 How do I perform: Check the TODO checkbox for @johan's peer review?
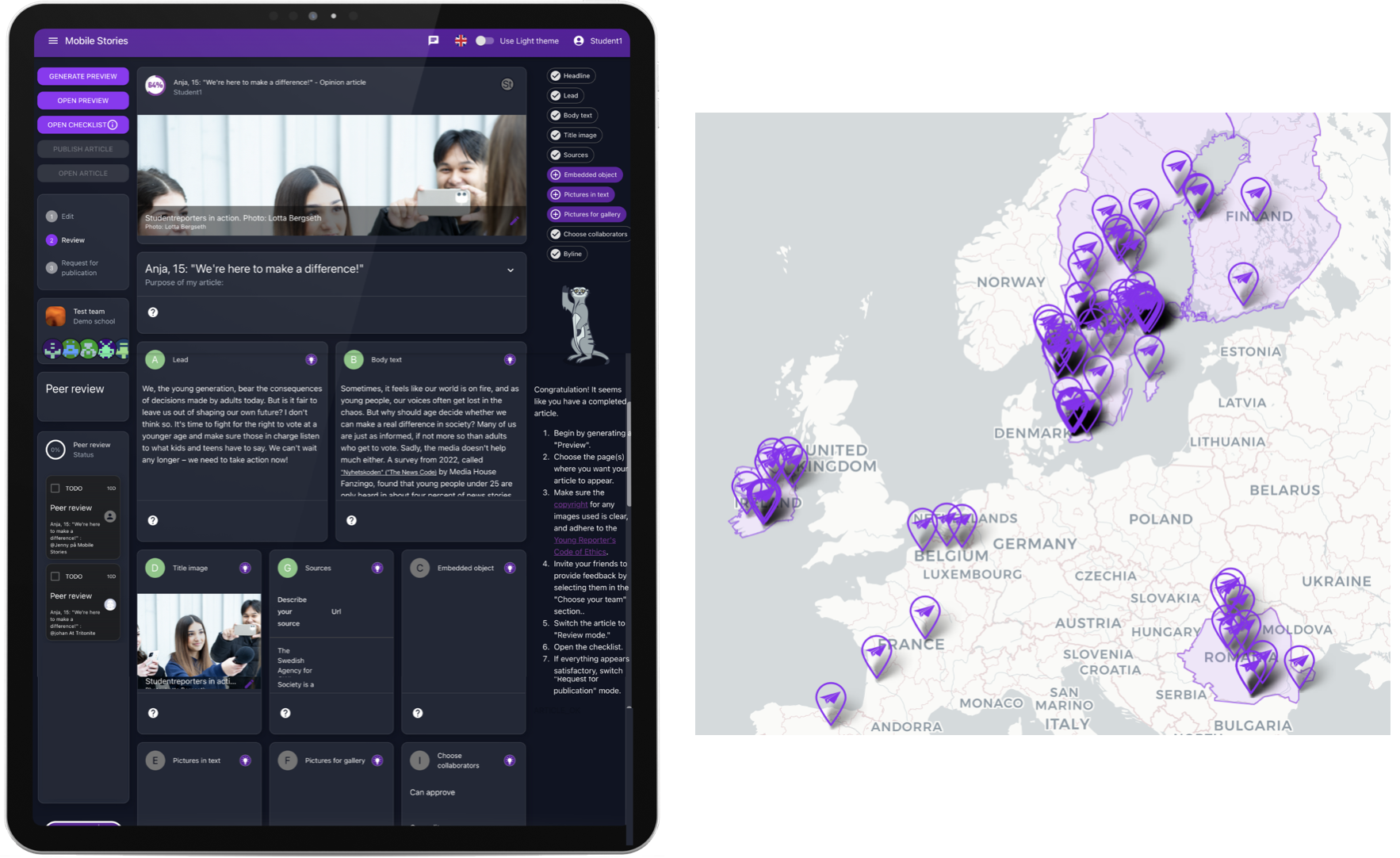pyautogui.click(x=55, y=576)
